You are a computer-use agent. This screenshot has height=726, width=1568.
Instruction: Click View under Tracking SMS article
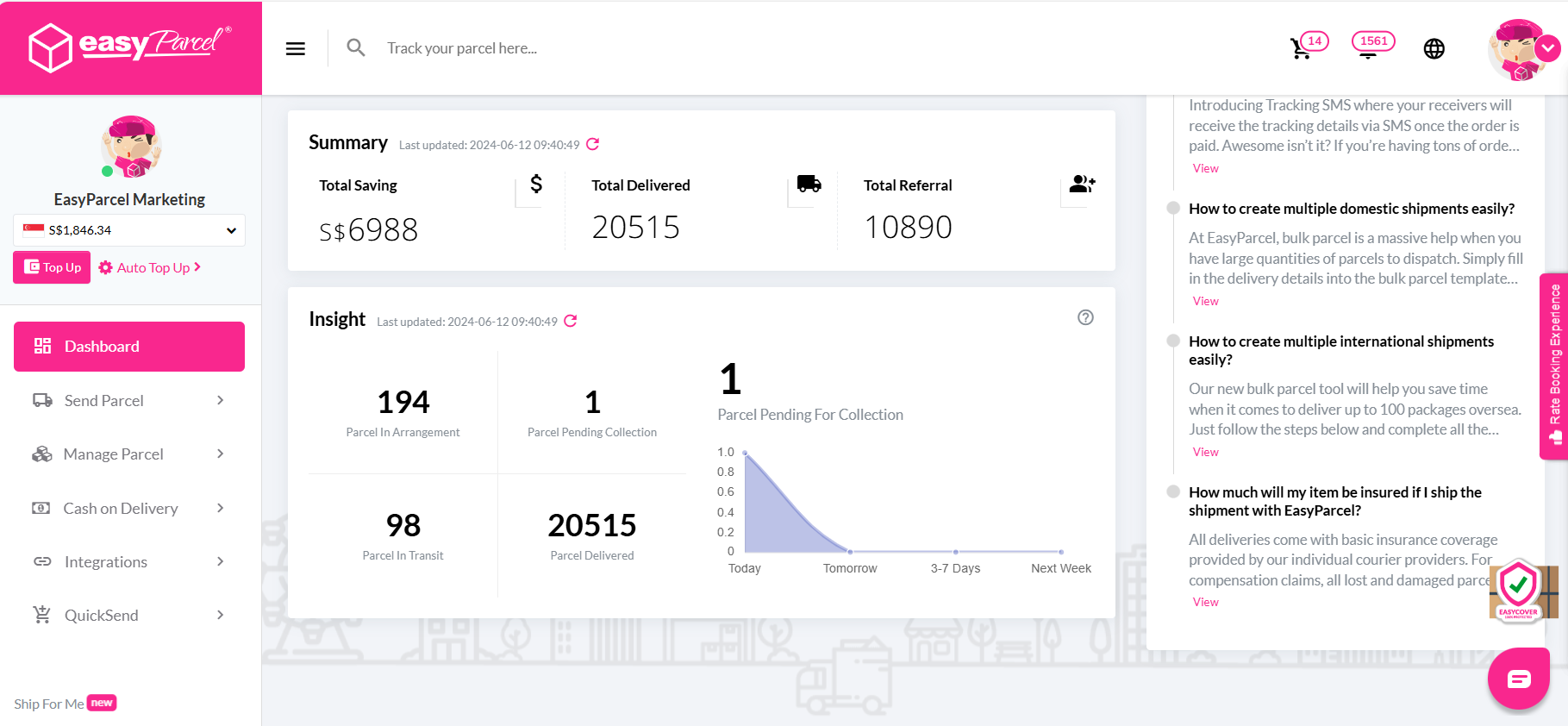coord(1205,168)
